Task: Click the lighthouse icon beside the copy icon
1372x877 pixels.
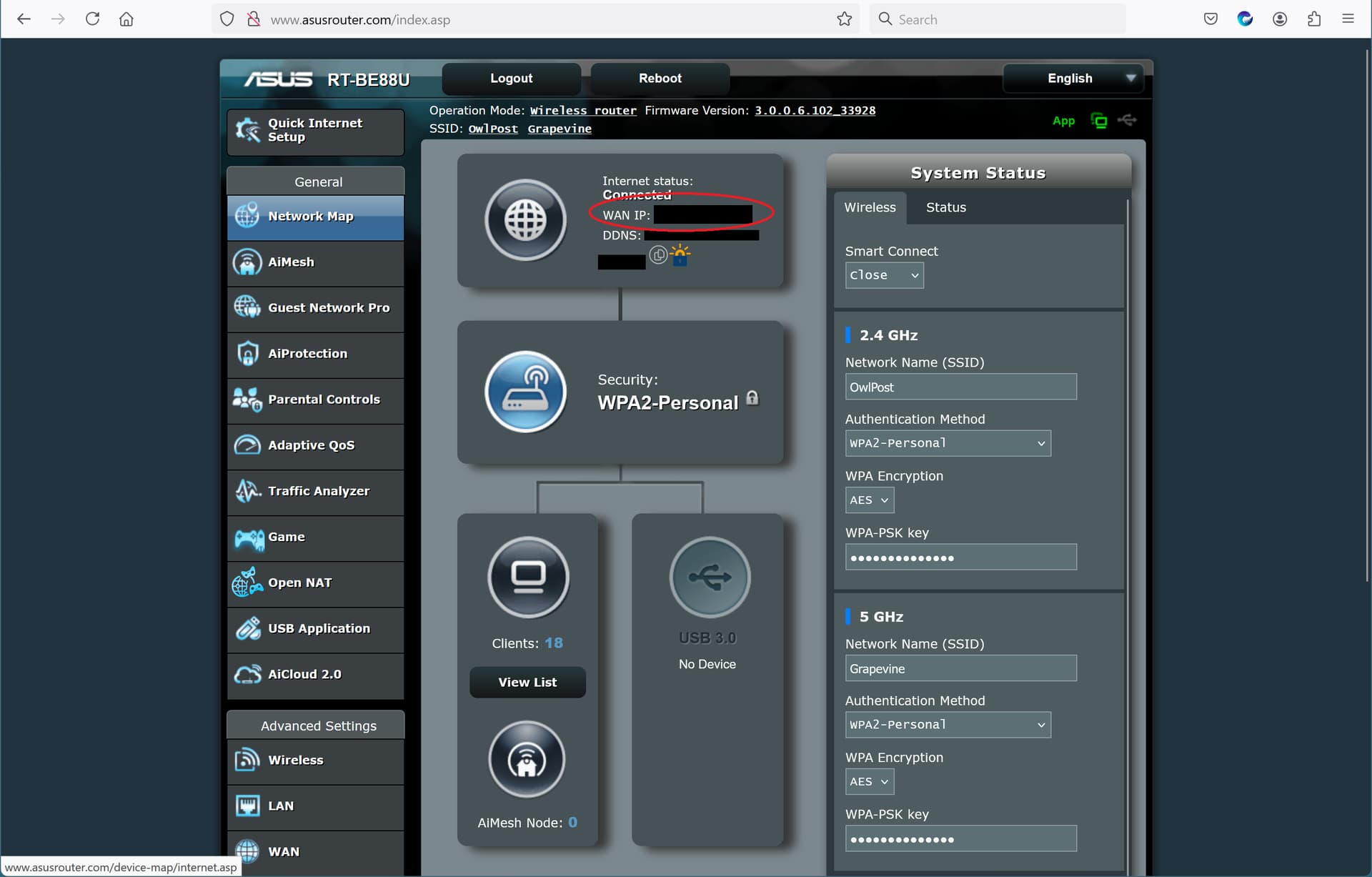Action: pyautogui.click(x=680, y=254)
